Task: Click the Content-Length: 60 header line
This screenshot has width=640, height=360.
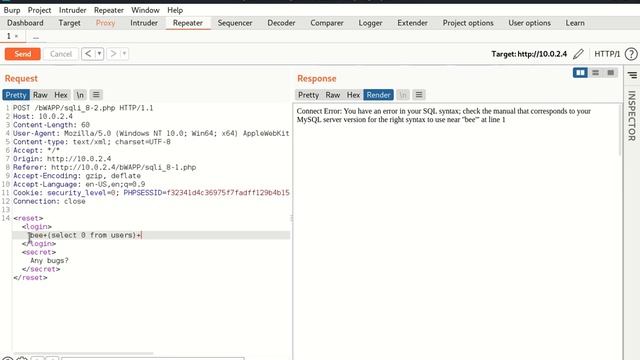Action: coord(51,125)
